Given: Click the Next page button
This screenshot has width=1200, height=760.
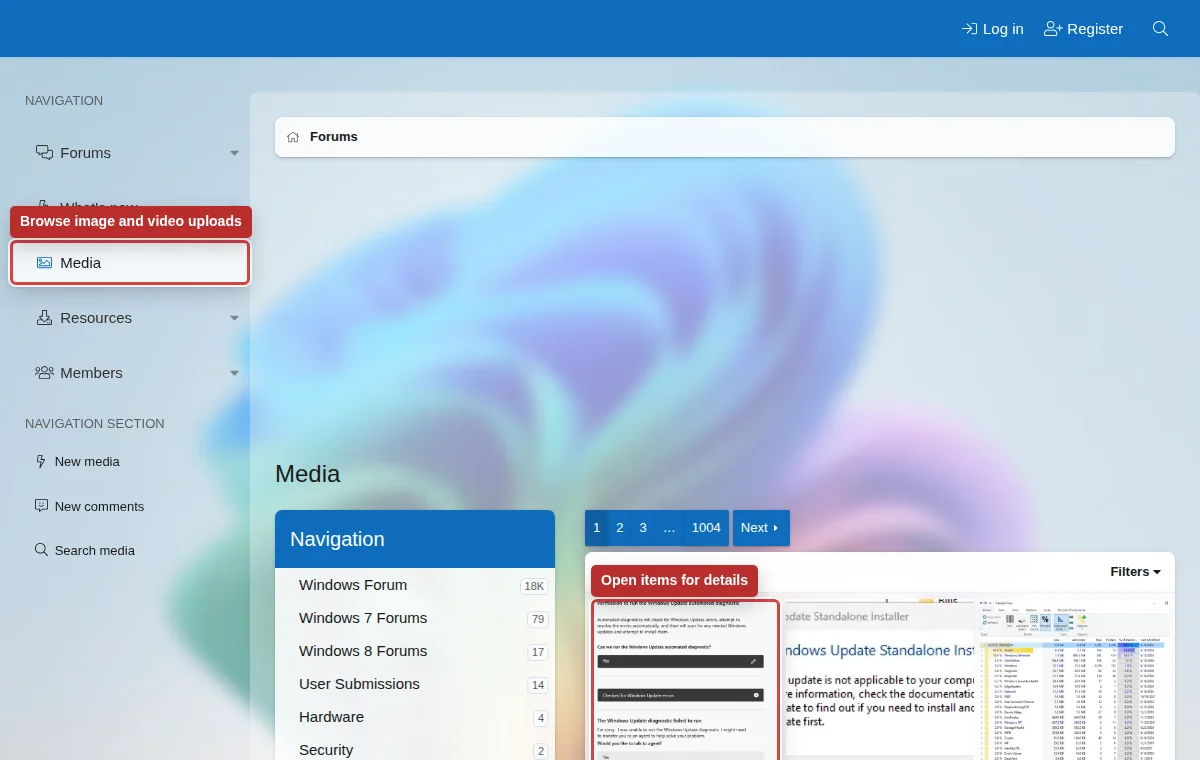Looking at the screenshot, I should [x=761, y=528].
